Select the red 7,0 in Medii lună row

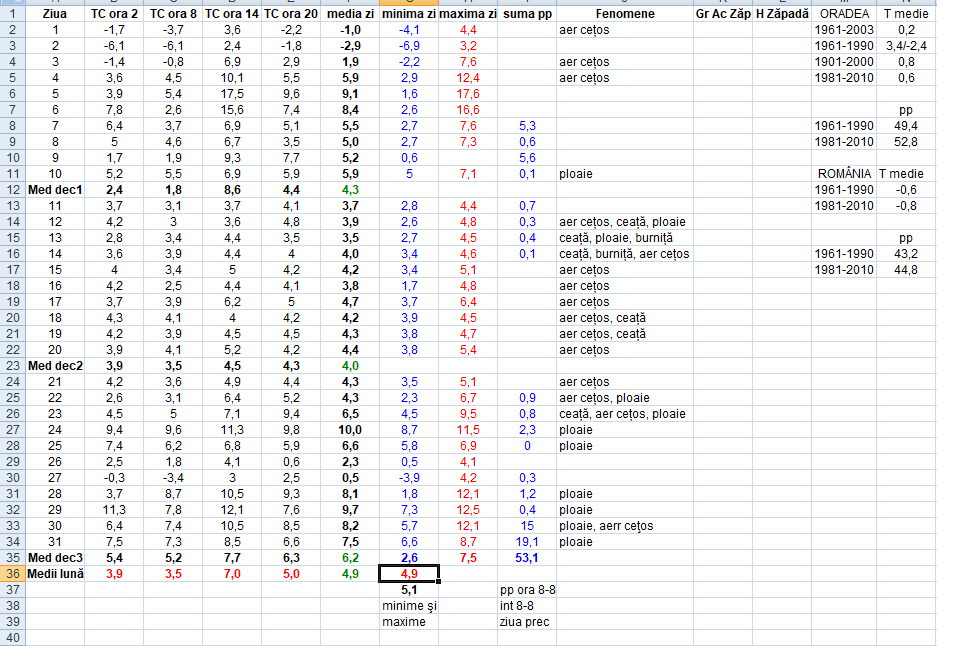coord(232,574)
